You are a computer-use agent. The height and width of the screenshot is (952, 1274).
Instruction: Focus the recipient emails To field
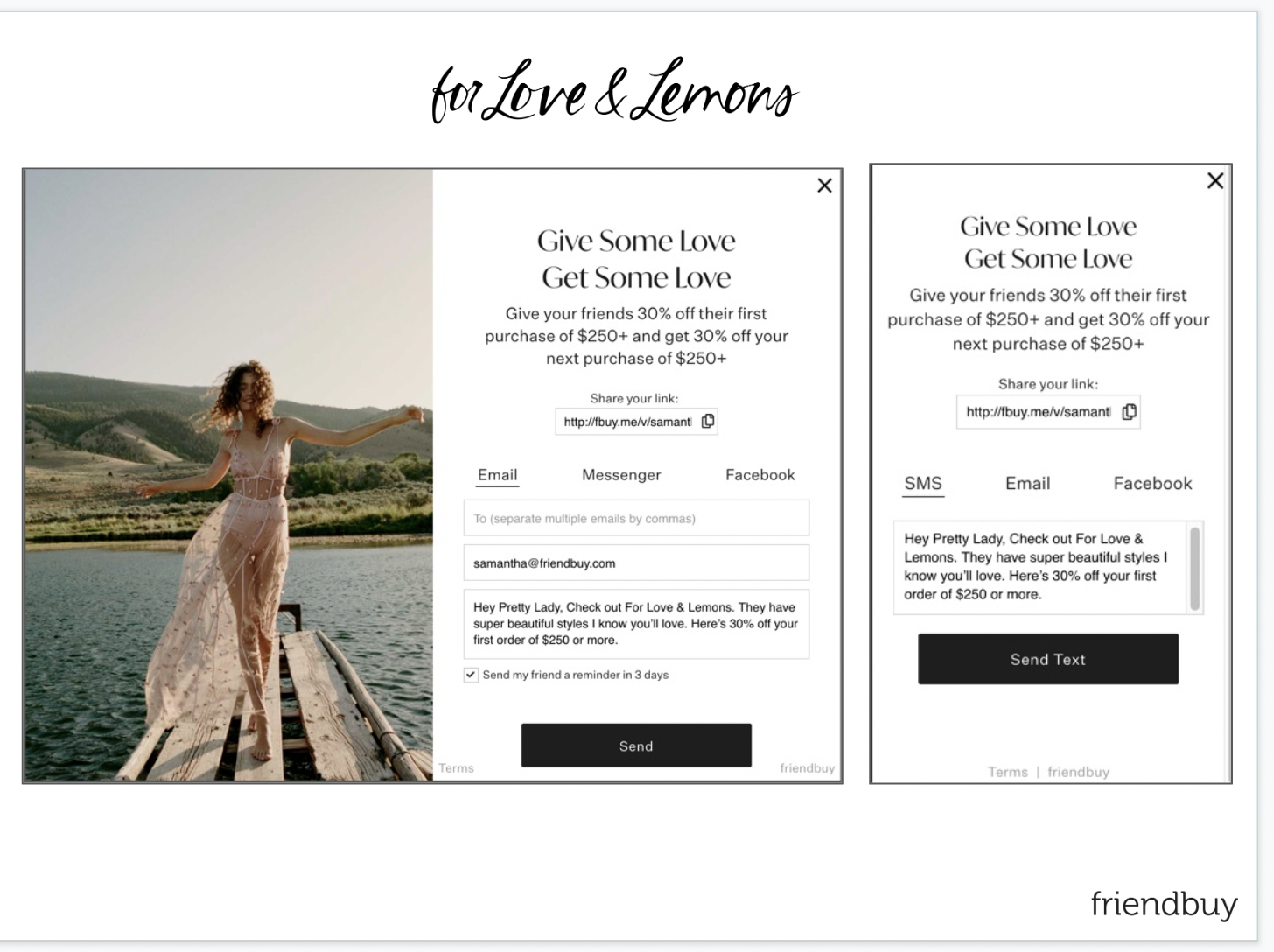[636, 518]
